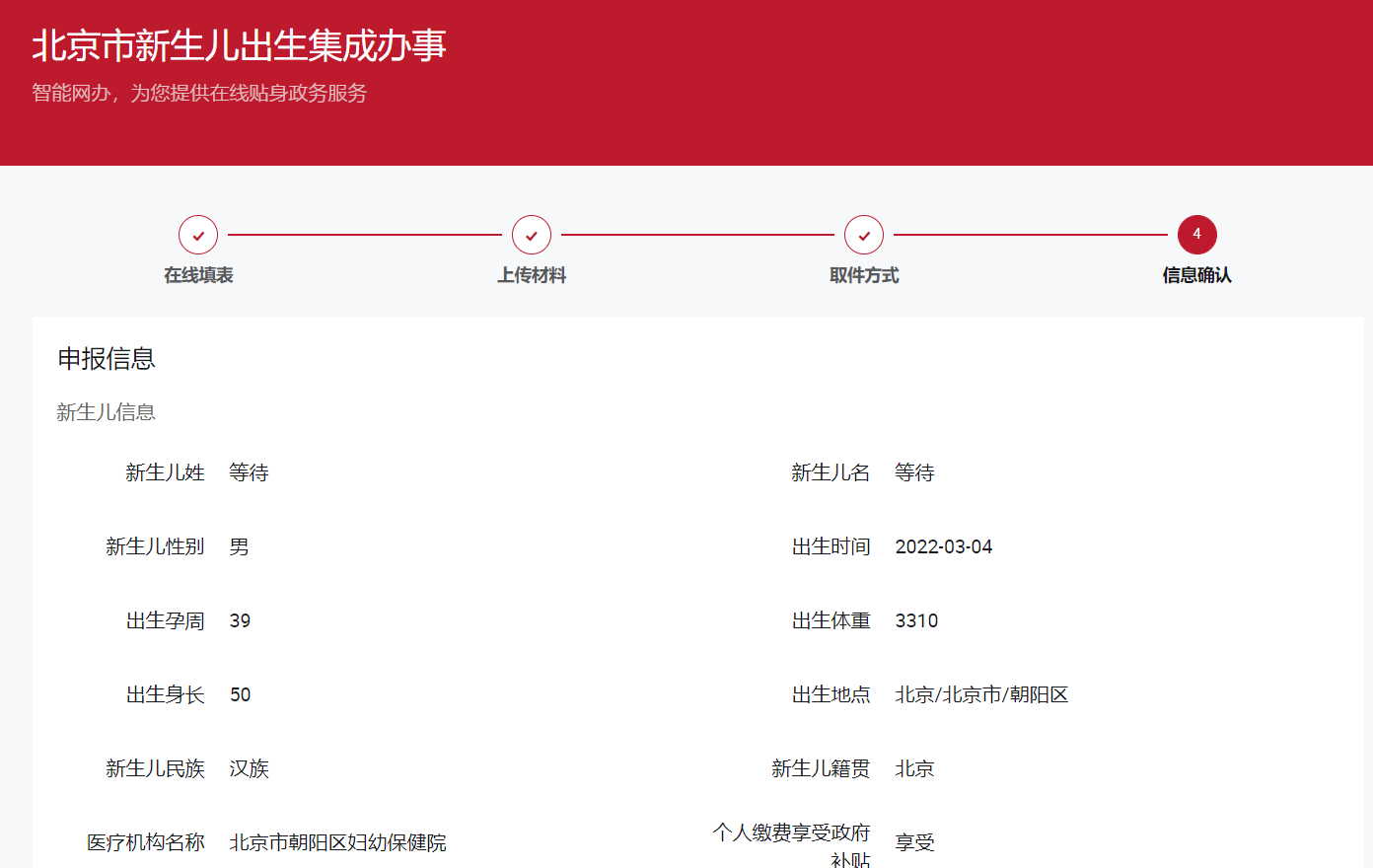The image size is (1373, 868).
Task: Click the 北京市新生儿出生集成办事 page title
Action: coord(239,45)
